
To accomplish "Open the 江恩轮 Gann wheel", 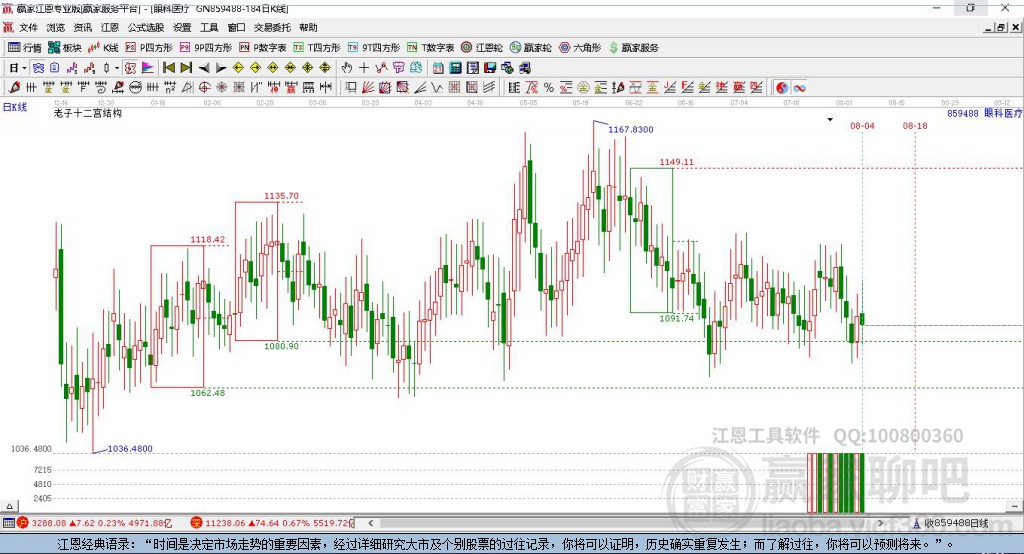I will [x=482, y=48].
